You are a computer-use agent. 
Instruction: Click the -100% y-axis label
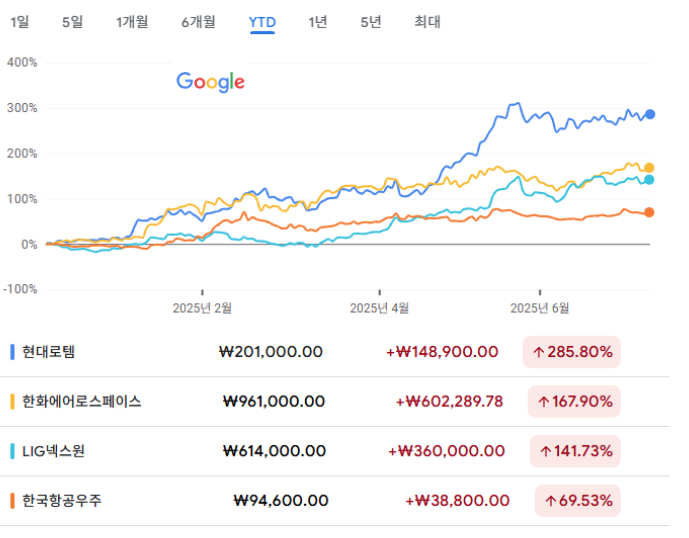tap(20, 289)
